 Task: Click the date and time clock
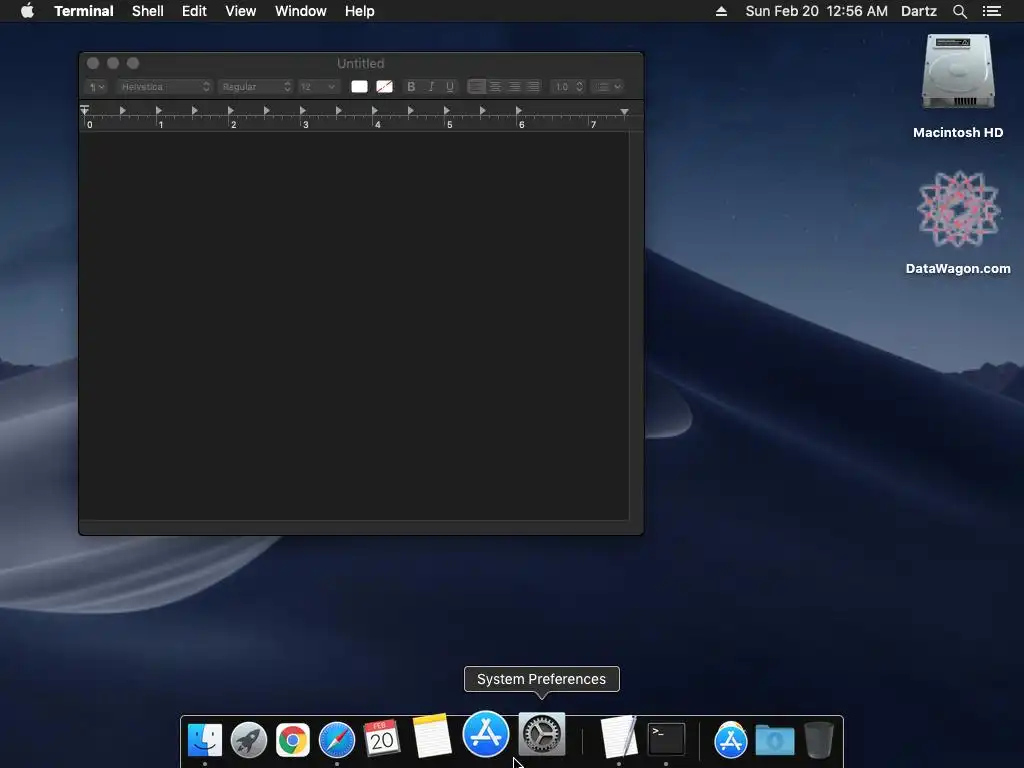816,11
